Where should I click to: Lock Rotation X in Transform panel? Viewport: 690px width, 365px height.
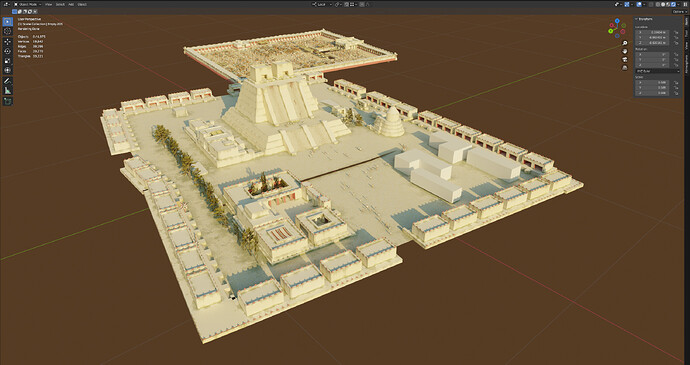point(676,55)
